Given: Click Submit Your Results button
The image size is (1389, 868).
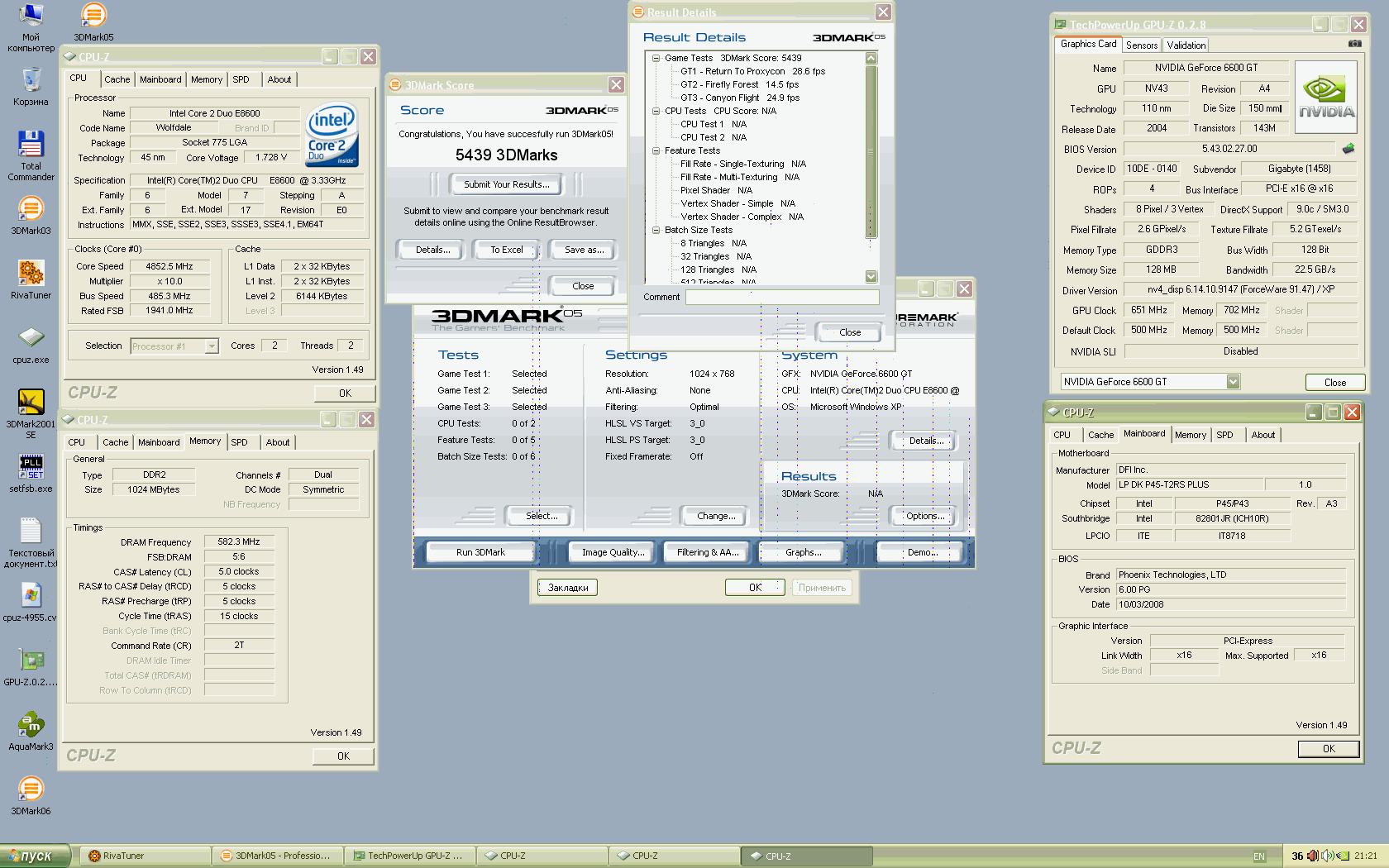Looking at the screenshot, I should (x=506, y=184).
